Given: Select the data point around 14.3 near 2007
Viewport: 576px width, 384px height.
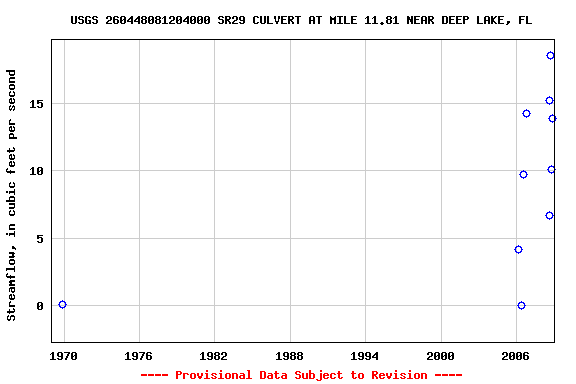Looking at the screenshot, I should click(x=526, y=114).
